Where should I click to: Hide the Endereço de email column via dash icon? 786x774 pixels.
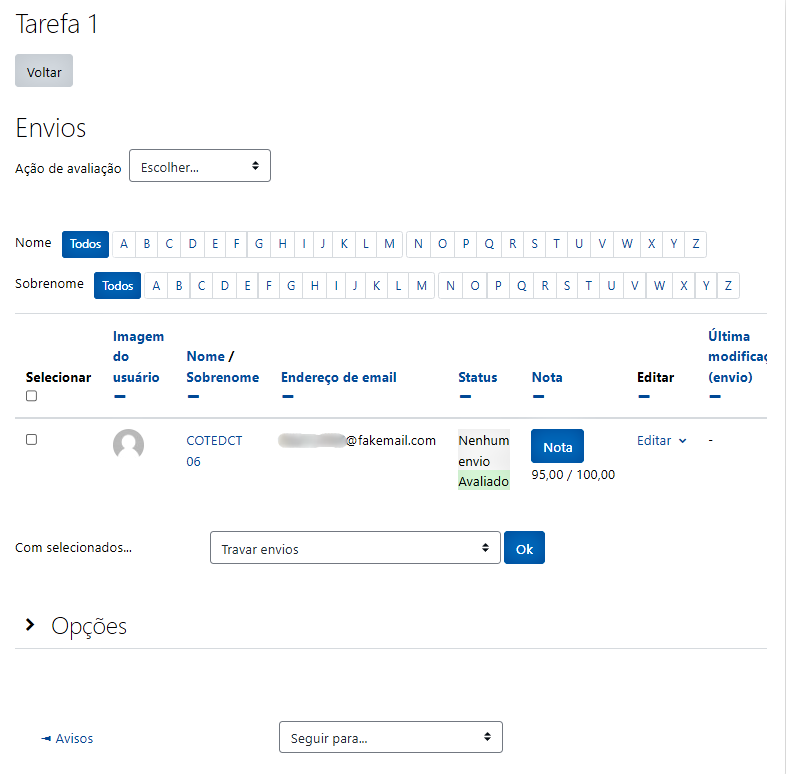coord(288,397)
